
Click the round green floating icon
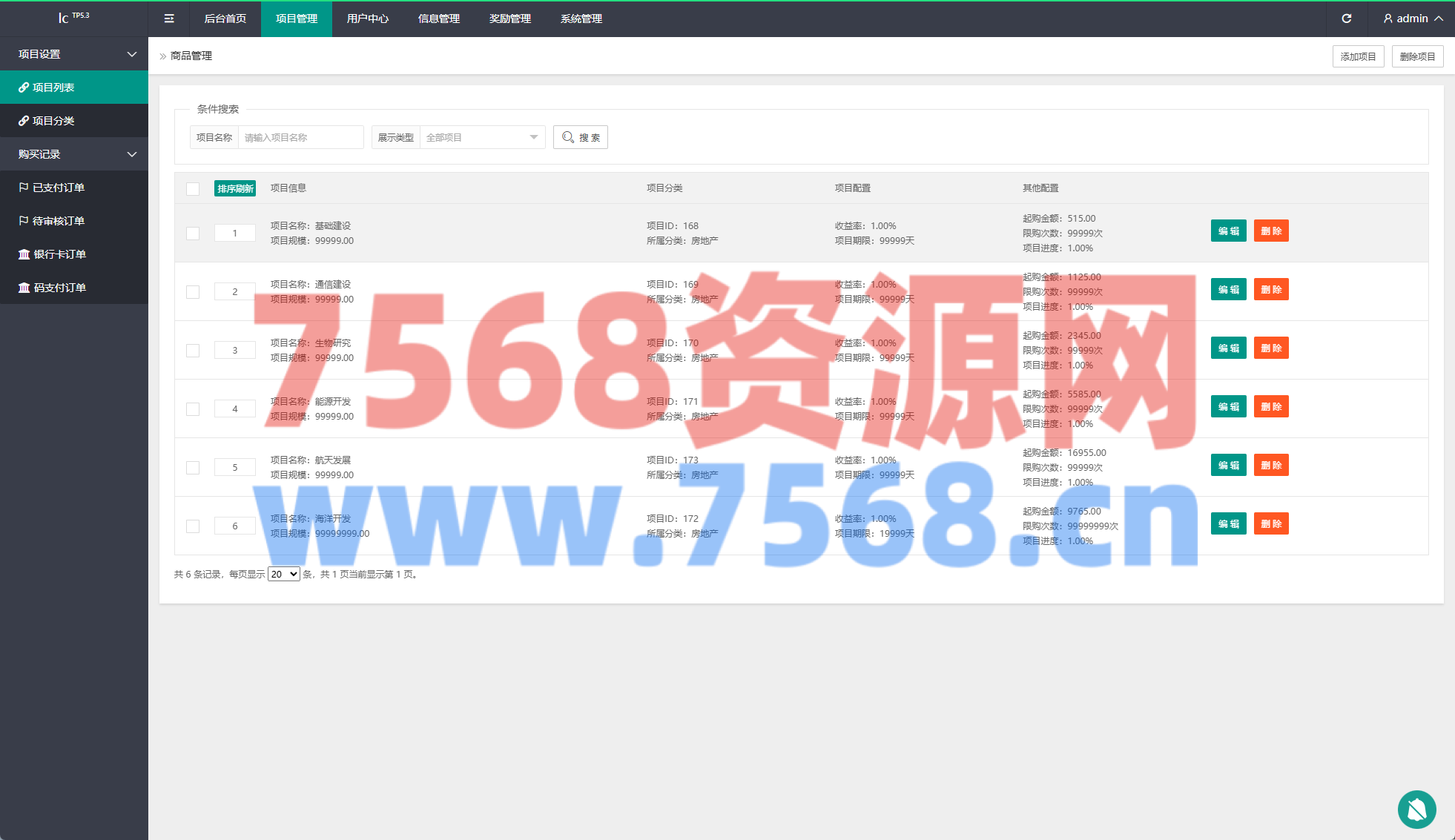[1416, 809]
